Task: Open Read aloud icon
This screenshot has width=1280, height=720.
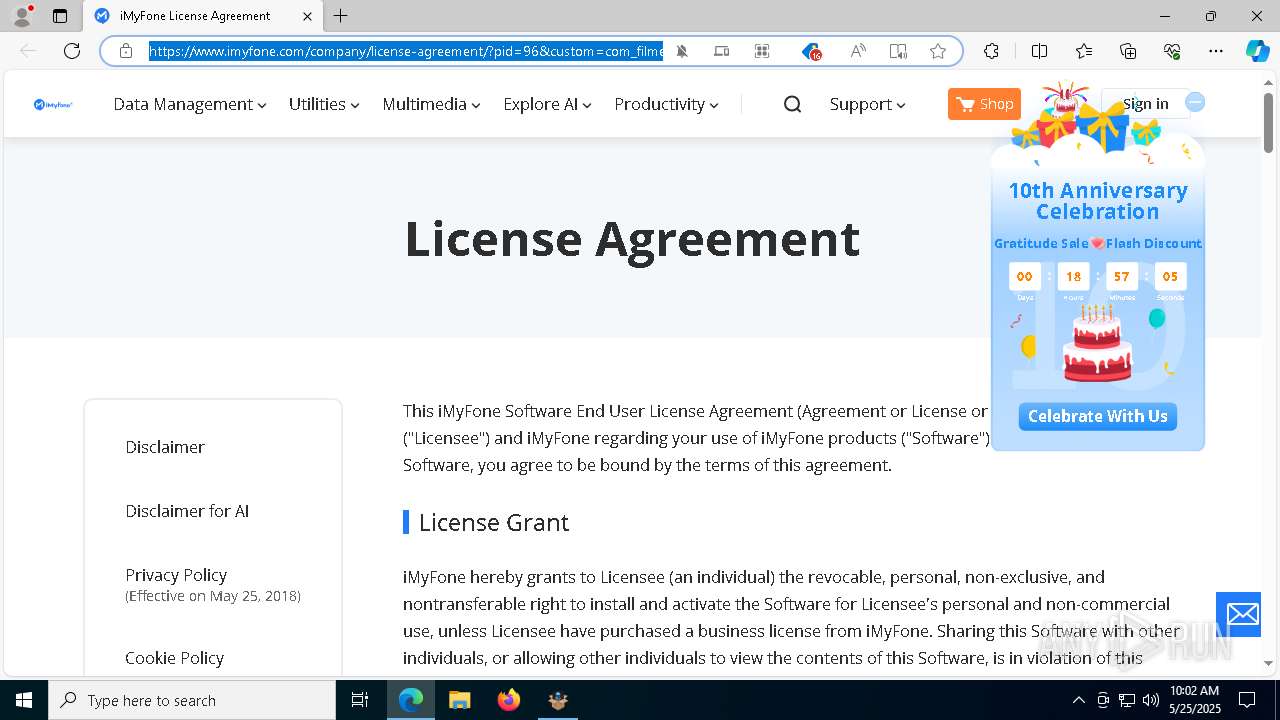Action: pyautogui.click(x=858, y=51)
